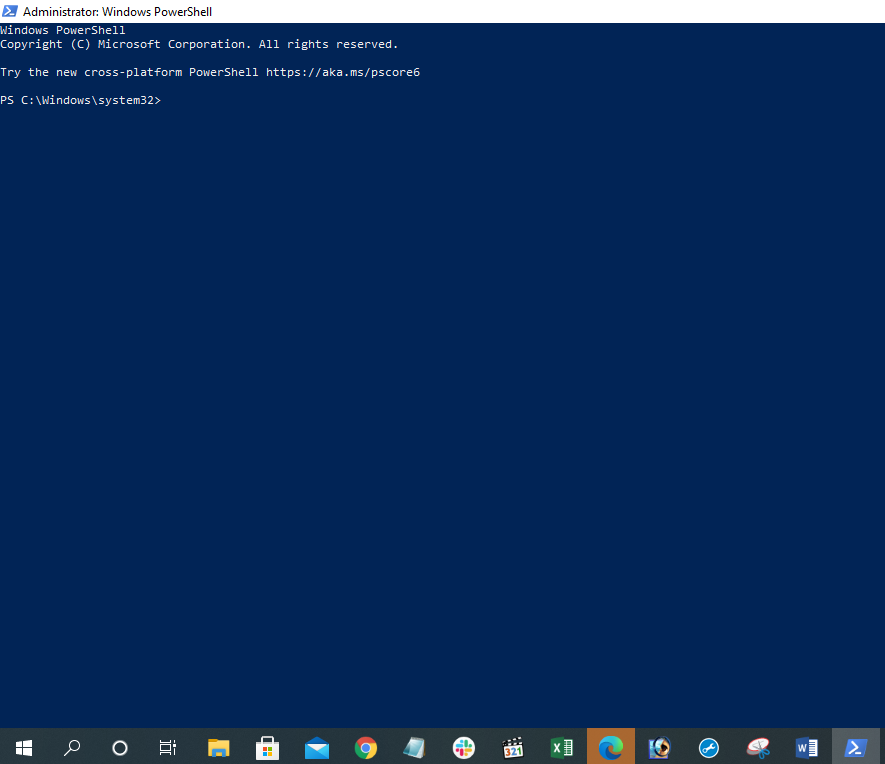Click the active PowerShell taskbar button

point(856,747)
